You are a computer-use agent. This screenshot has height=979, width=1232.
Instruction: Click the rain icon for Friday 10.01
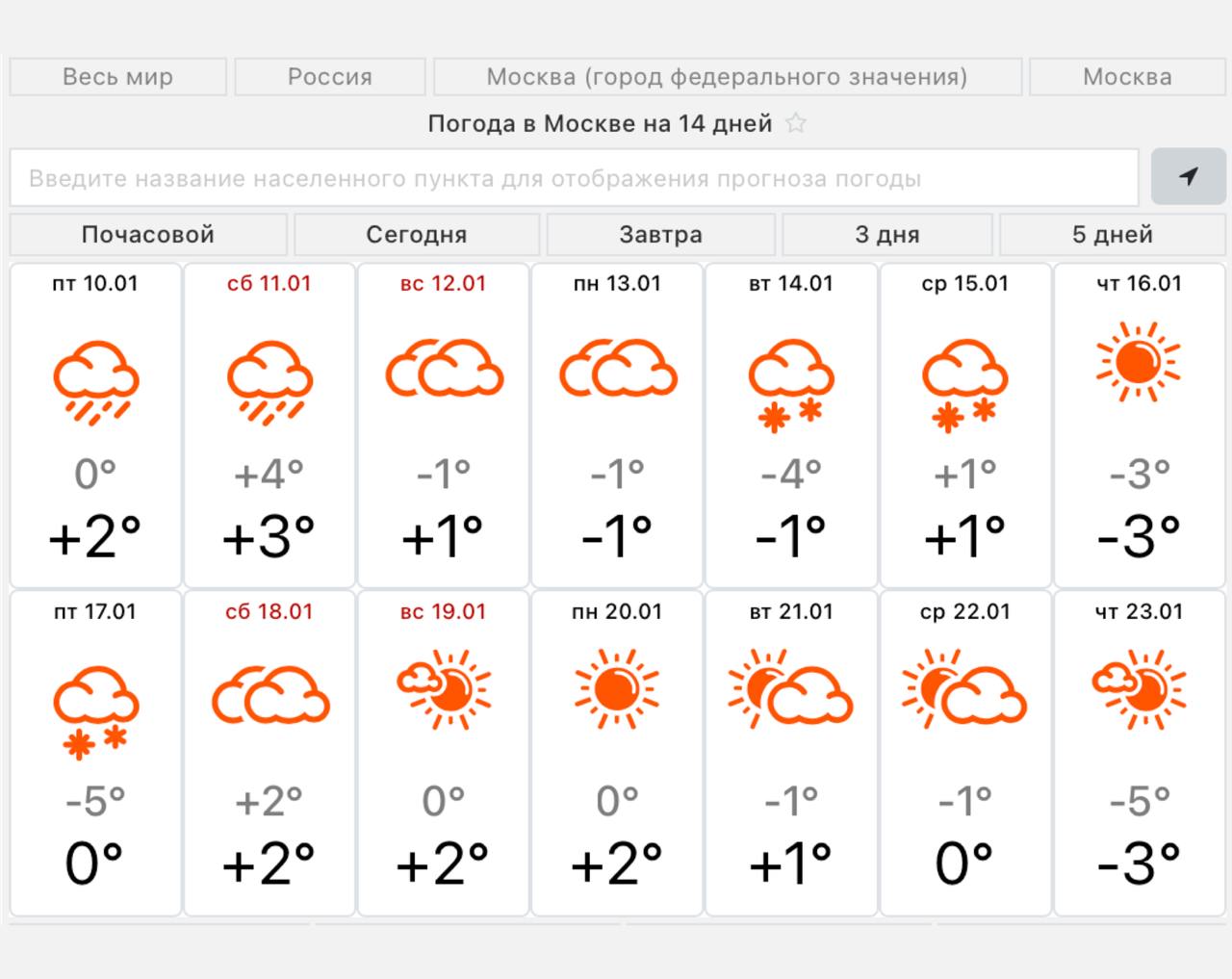[96, 382]
